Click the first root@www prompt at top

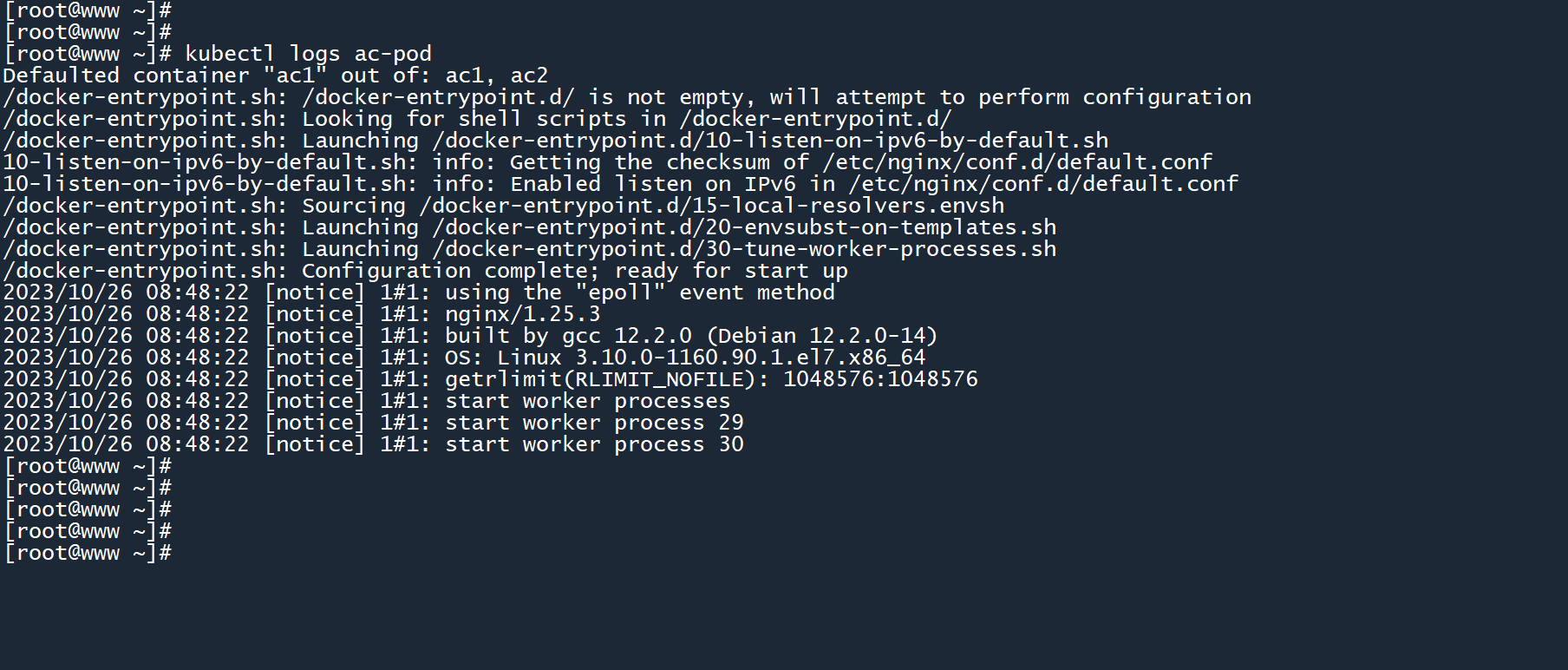[88, 10]
